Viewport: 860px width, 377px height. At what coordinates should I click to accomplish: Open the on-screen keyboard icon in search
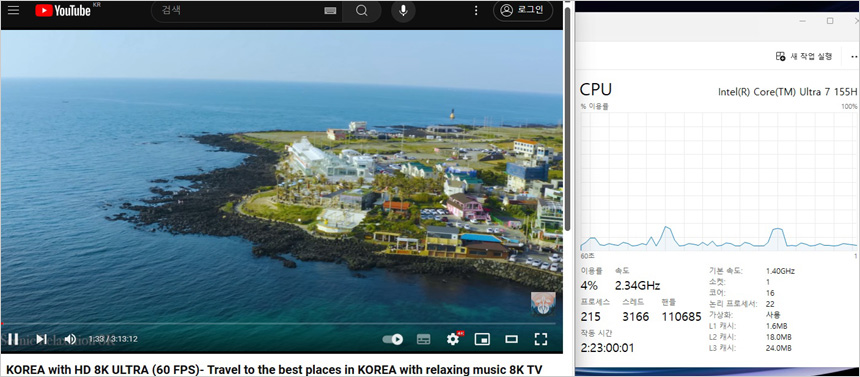[x=330, y=10]
